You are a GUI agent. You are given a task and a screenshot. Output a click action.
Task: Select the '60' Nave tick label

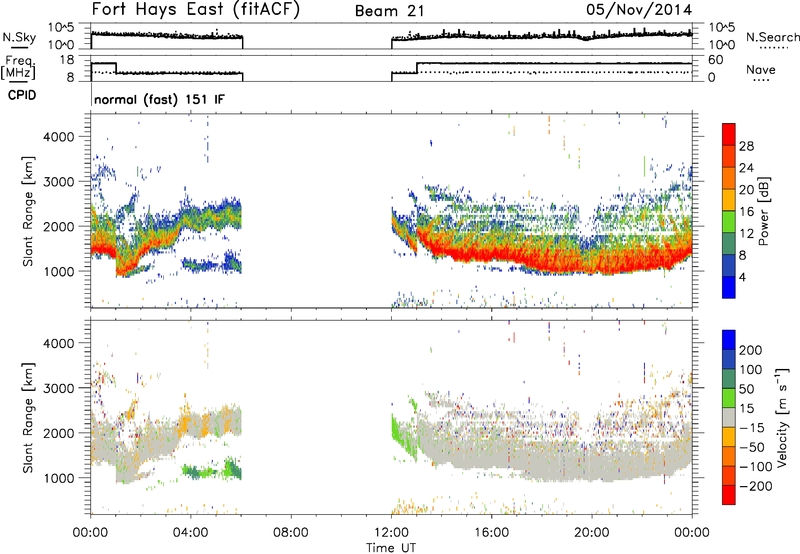[x=716, y=60]
